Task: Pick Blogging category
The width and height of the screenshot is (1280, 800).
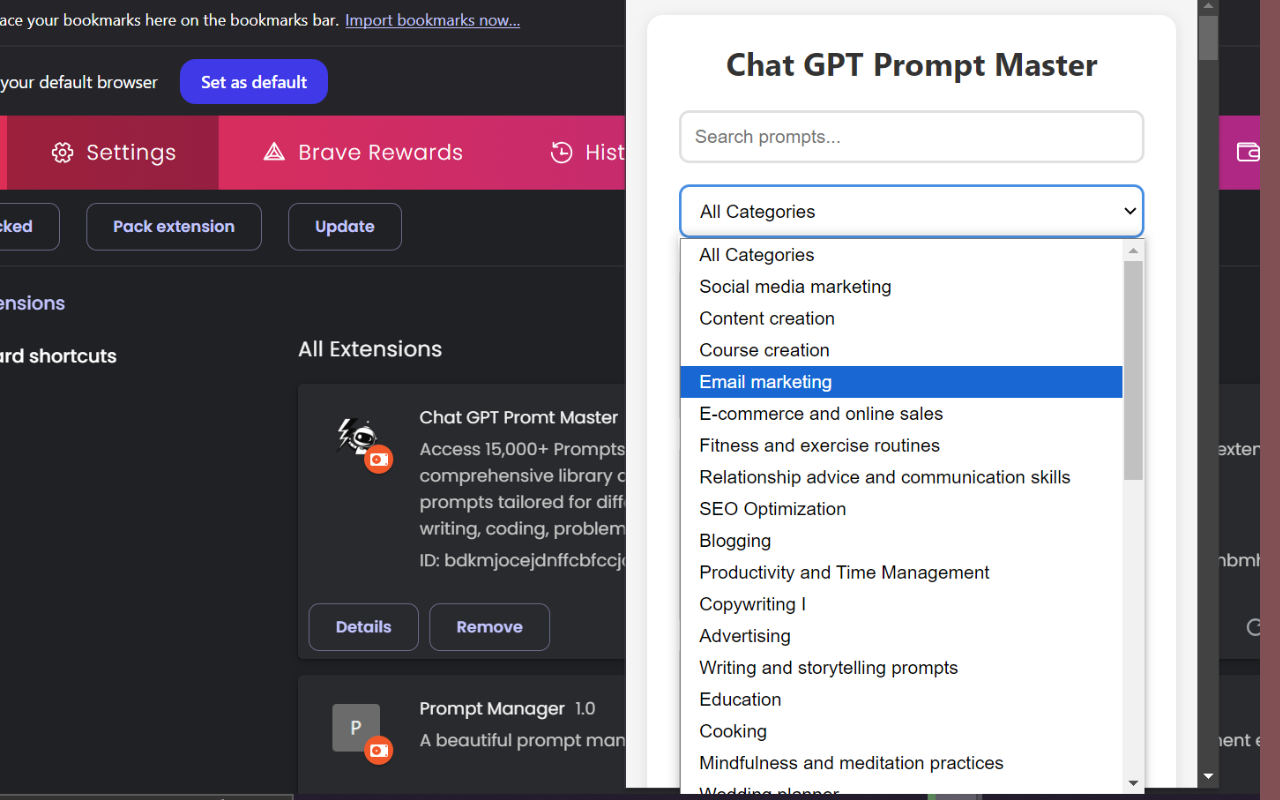Action: tap(901, 541)
